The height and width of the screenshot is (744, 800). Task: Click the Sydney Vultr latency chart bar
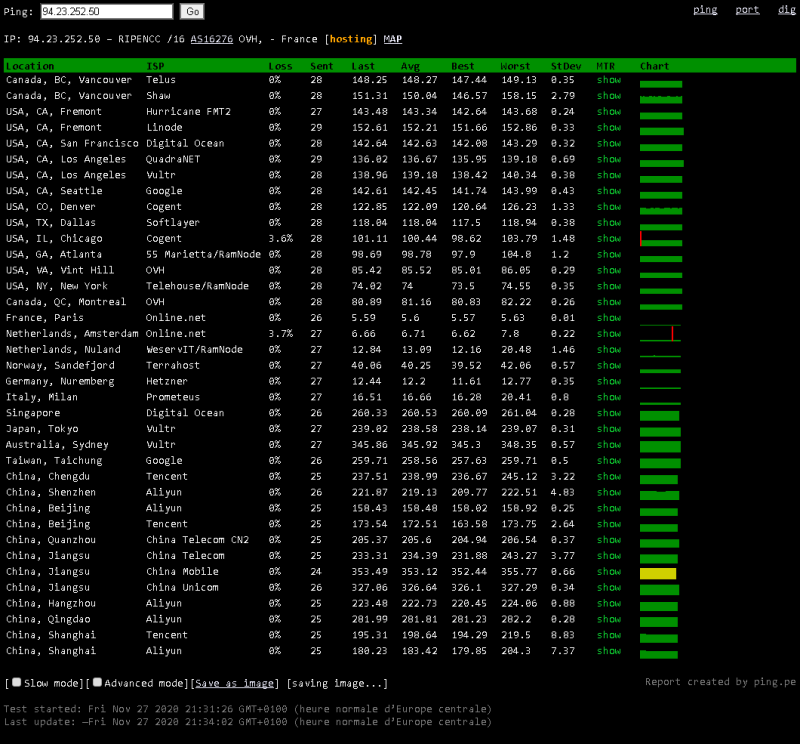coord(660,446)
